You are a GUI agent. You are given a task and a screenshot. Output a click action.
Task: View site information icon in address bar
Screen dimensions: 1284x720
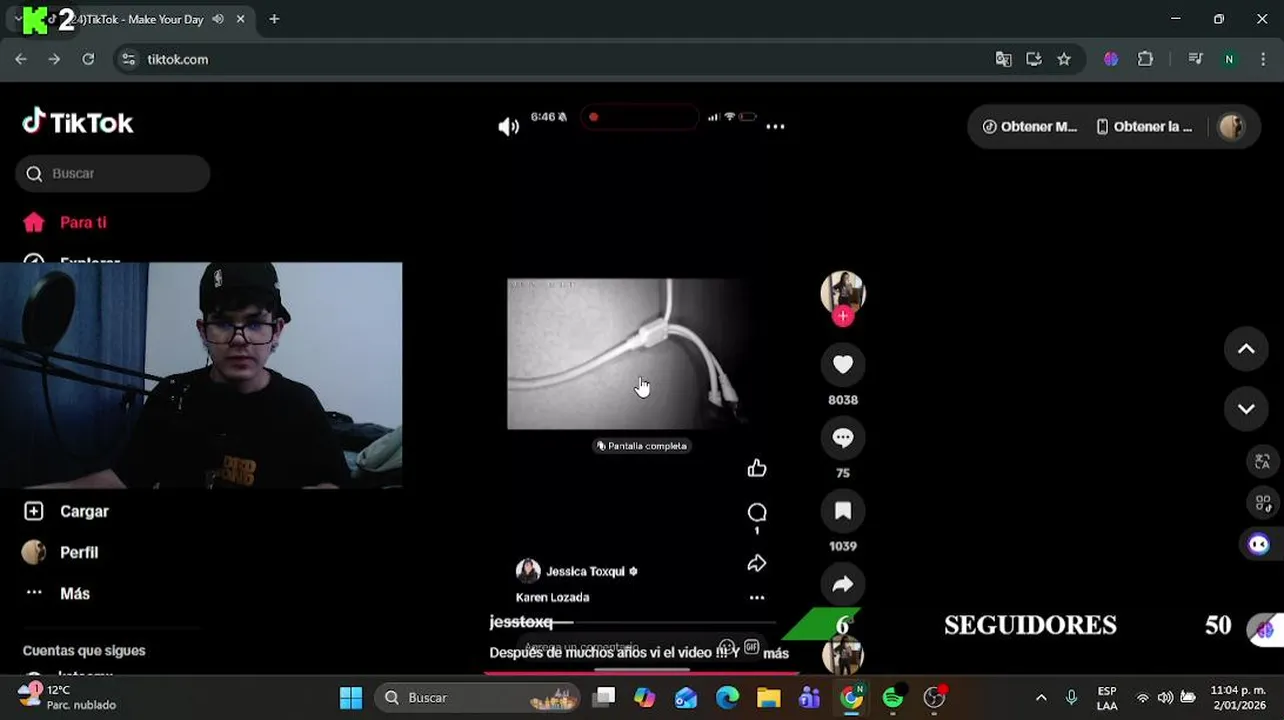pyautogui.click(x=128, y=59)
